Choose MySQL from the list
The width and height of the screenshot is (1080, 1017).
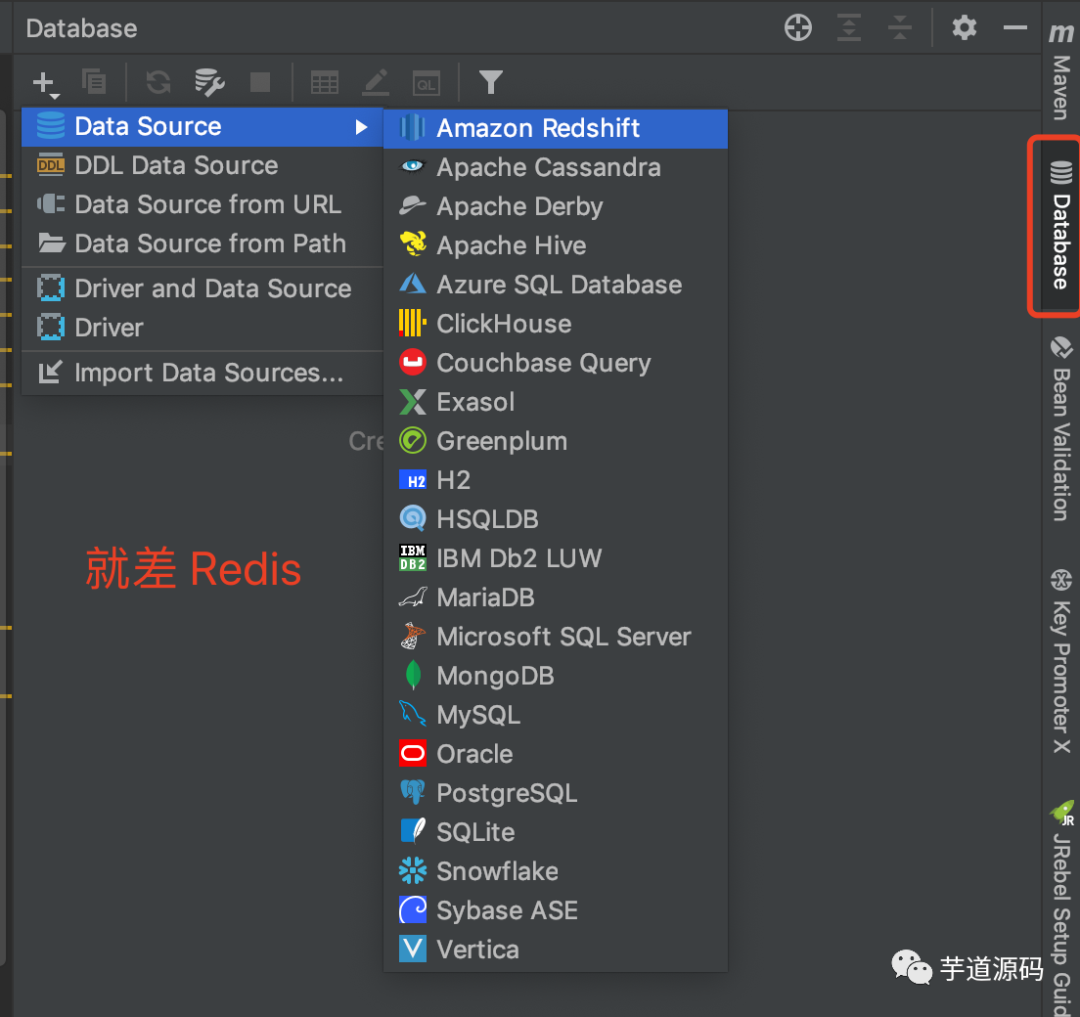pos(555,715)
